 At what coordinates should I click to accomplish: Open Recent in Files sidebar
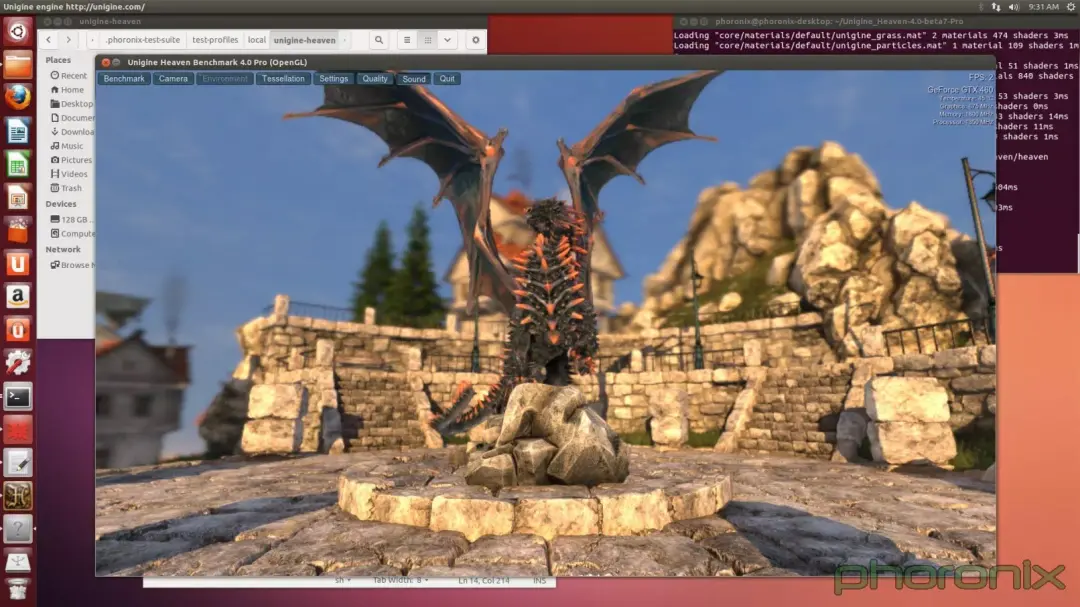click(x=69, y=75)
